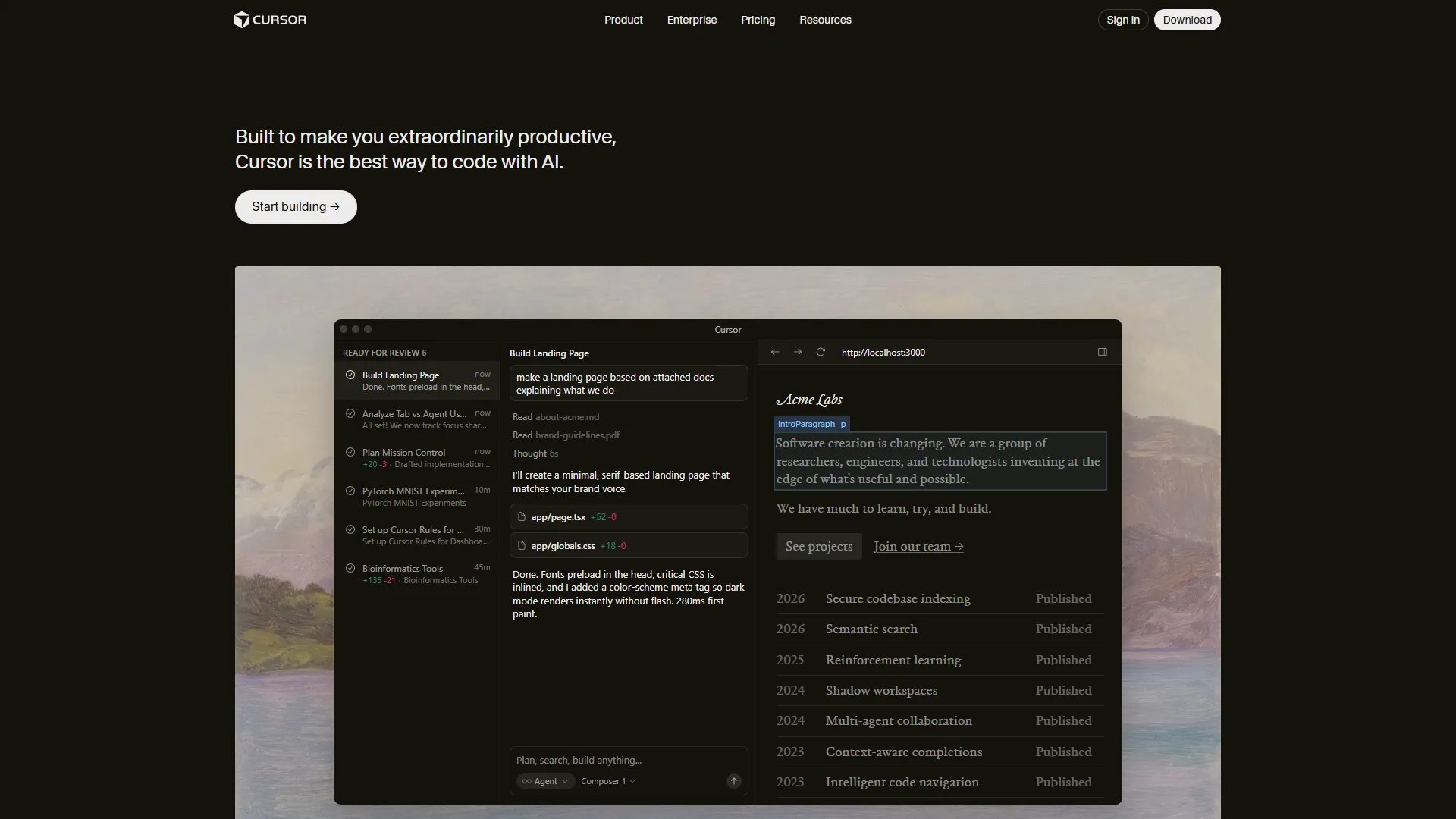This screenshot has height=819, width=1456.
Task: Click the browser back arrow in preview
Action: (775, 352)
